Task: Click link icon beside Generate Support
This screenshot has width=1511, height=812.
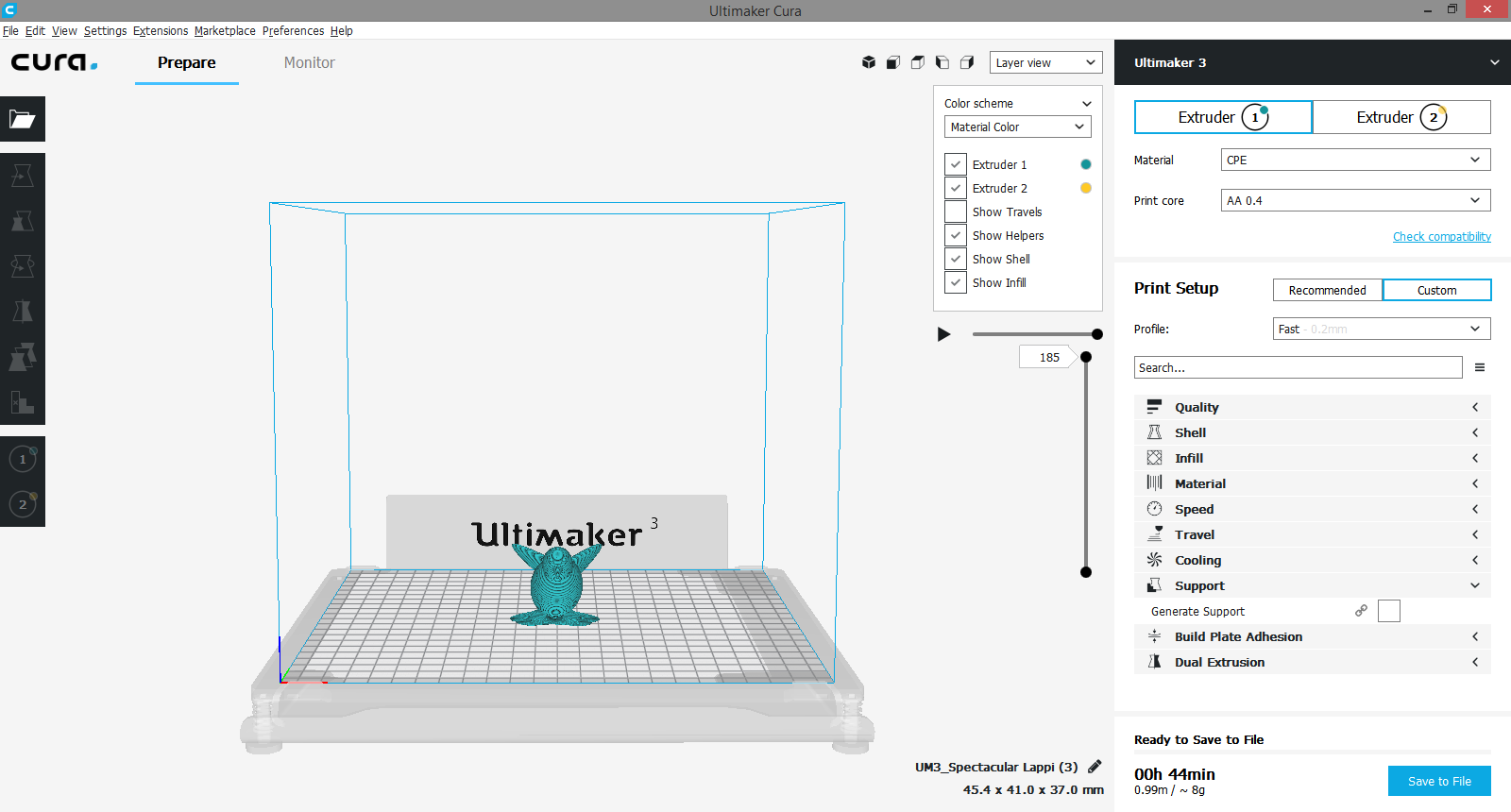Action: [x=1361, y=611]
